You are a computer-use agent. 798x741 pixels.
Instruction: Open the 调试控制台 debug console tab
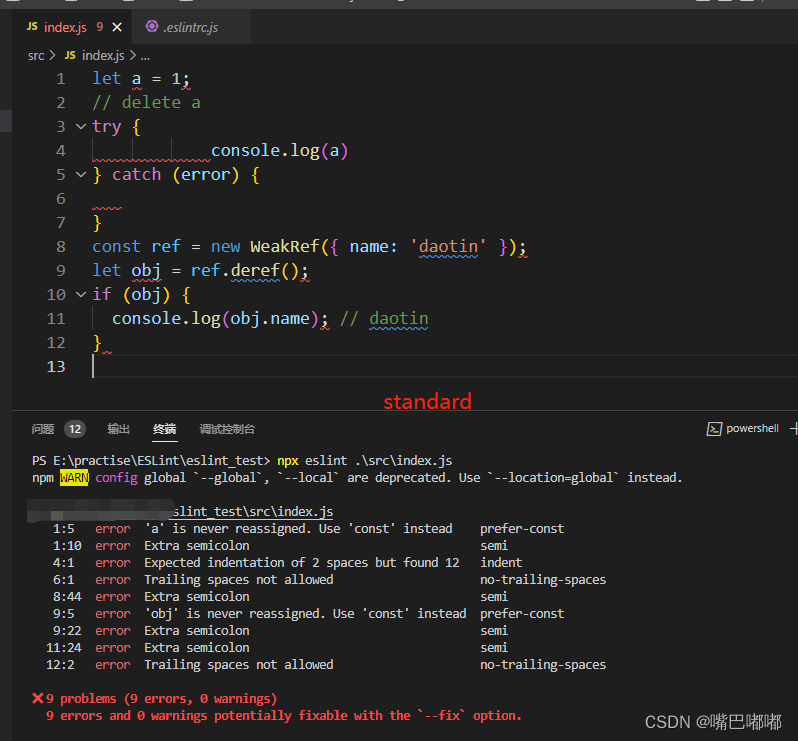point(227,429)
